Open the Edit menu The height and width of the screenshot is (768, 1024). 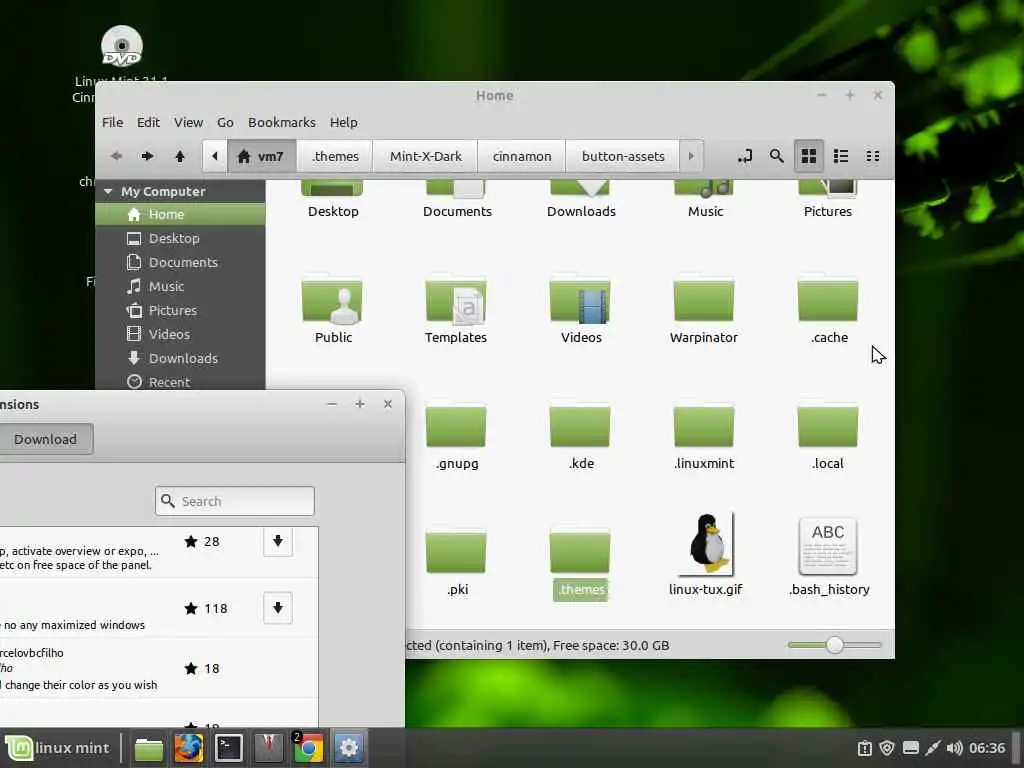click(x=148, y=122)
